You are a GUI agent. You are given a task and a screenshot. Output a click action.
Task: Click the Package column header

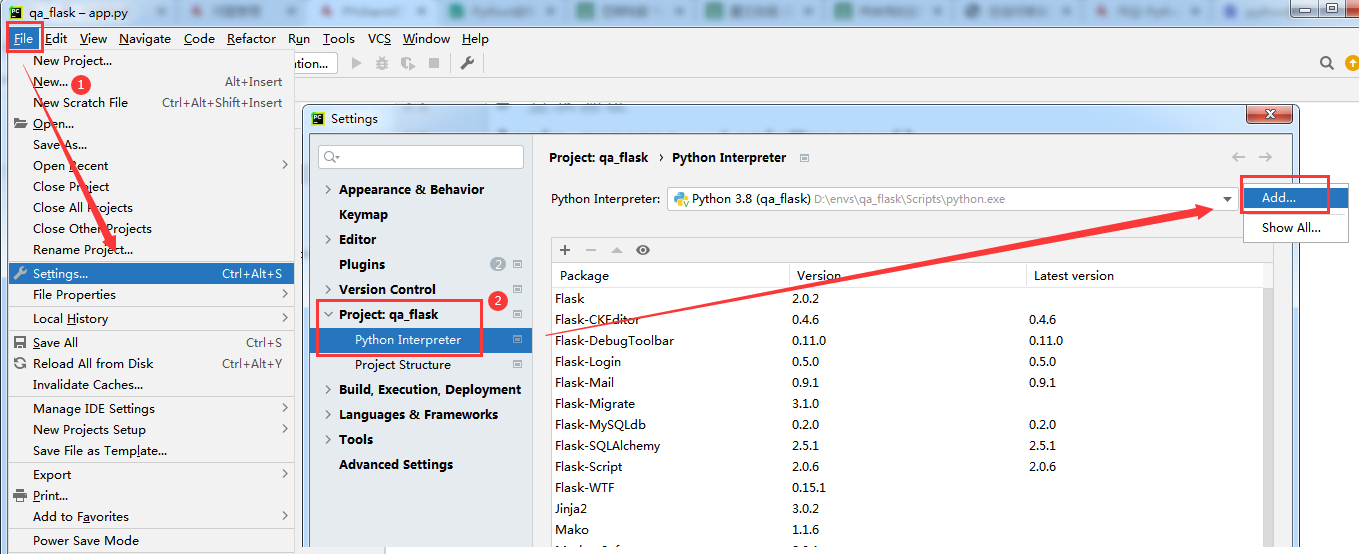[x=670, y=275]
